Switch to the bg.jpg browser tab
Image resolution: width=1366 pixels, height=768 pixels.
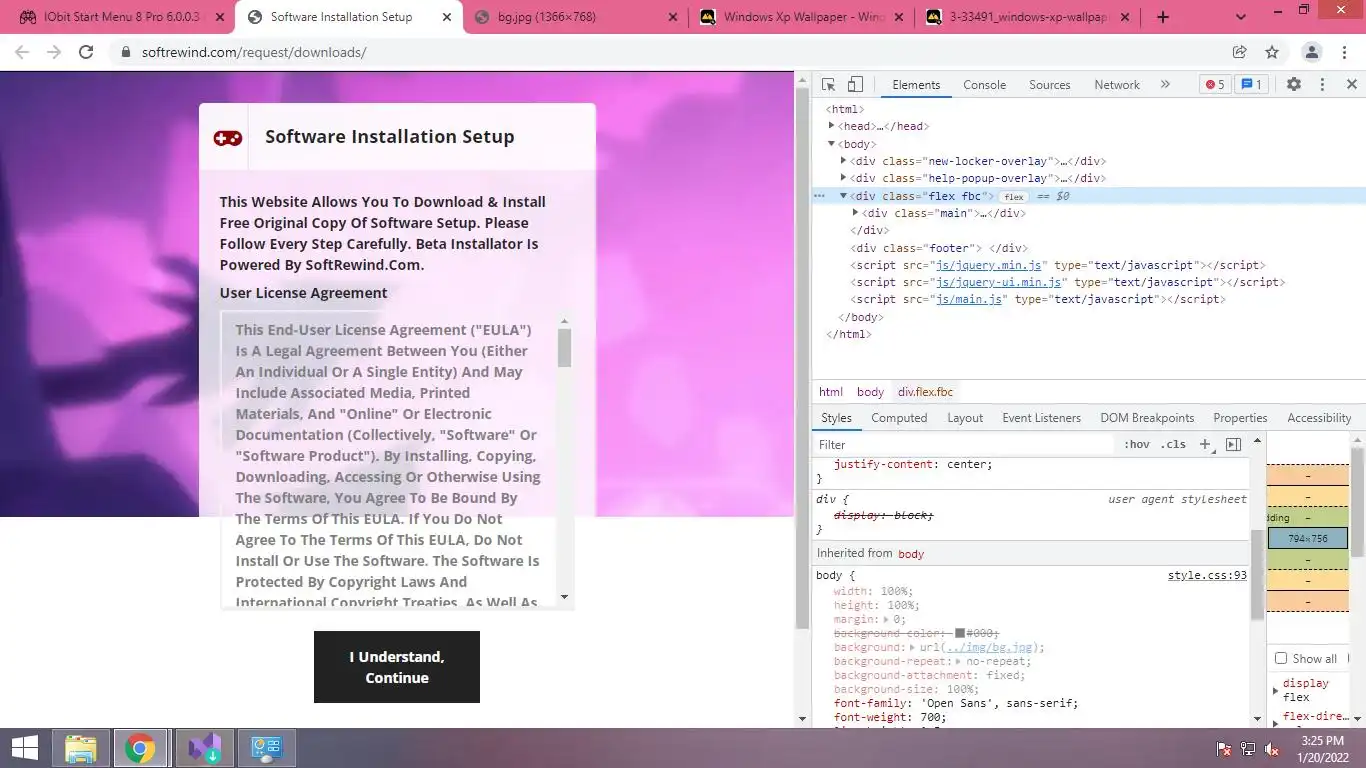(x=576, y=17)
